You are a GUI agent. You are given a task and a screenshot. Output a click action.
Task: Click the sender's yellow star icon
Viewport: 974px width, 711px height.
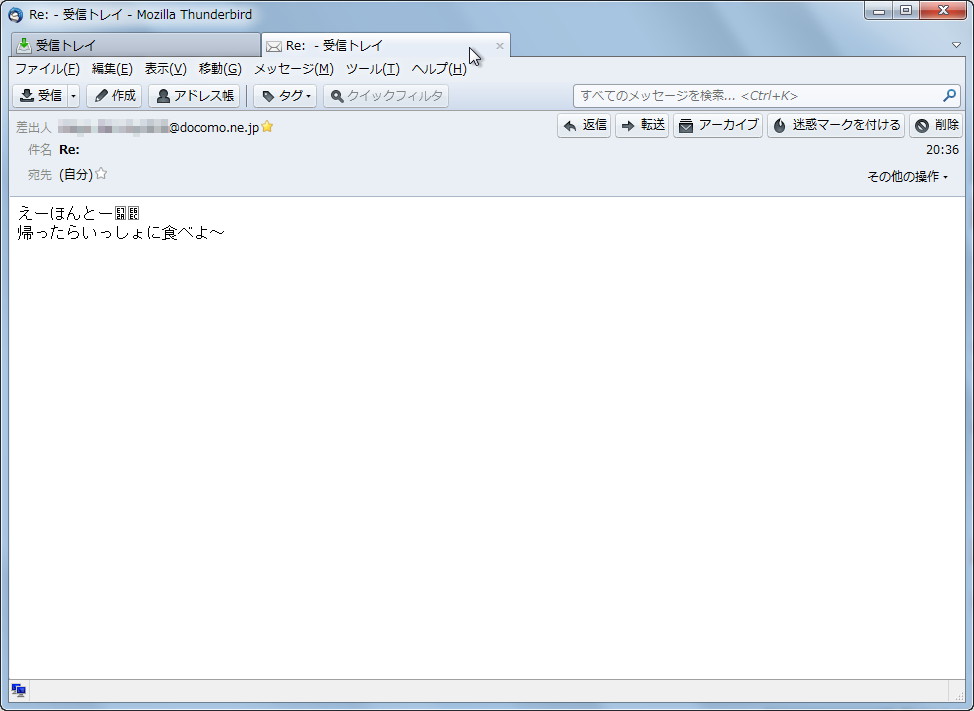pos(267,127)
